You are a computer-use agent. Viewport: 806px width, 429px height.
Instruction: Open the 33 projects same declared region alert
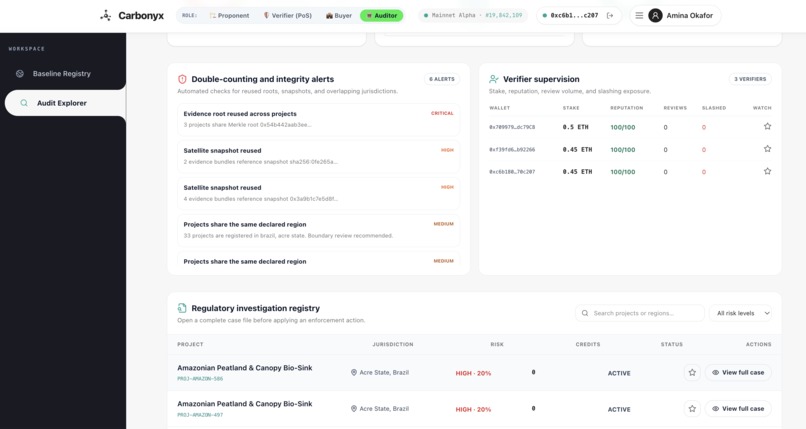tap(318, 230)
